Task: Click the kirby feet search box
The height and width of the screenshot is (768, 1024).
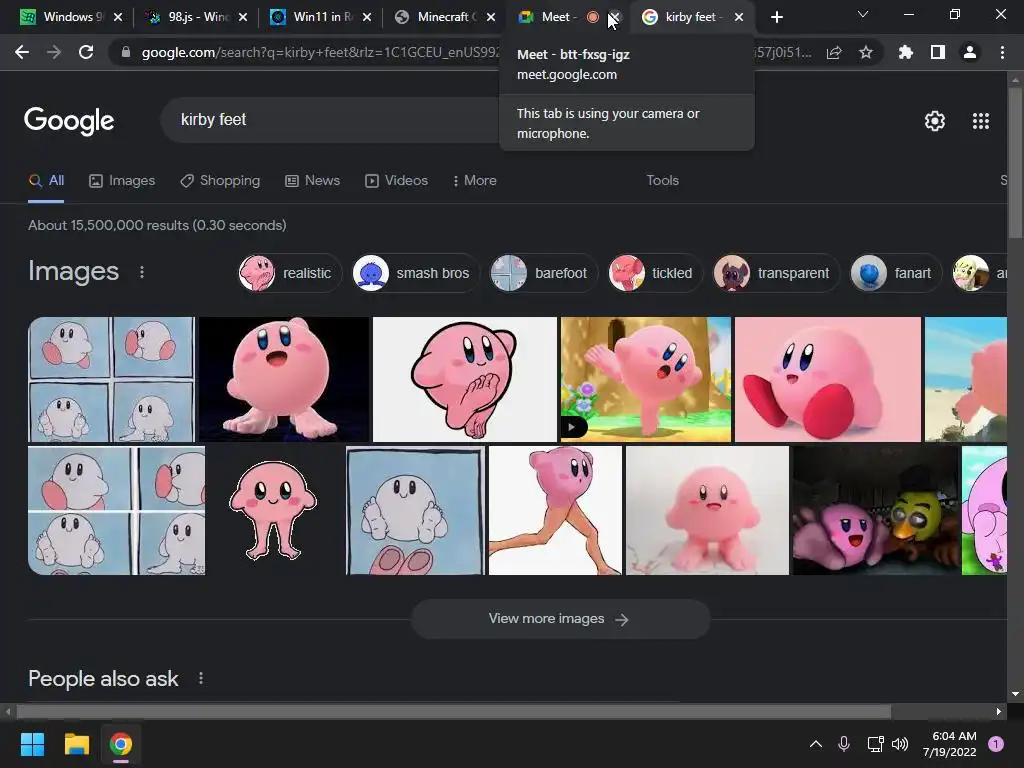Action: point(330,120)
